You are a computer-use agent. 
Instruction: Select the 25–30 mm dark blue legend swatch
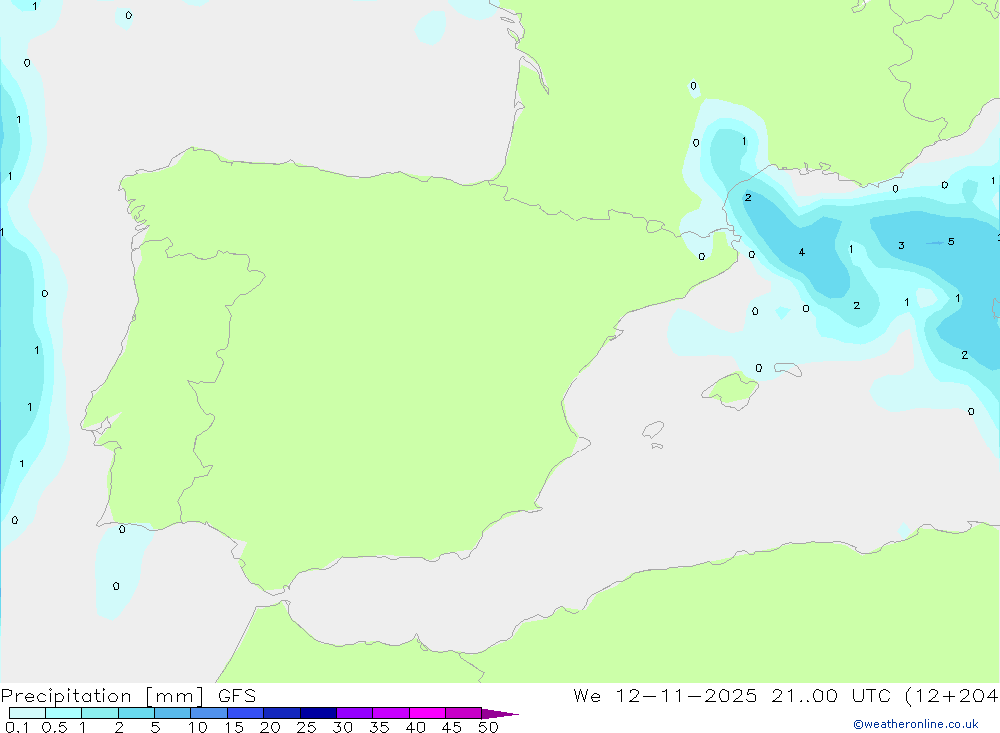click(x=318, y=713)
